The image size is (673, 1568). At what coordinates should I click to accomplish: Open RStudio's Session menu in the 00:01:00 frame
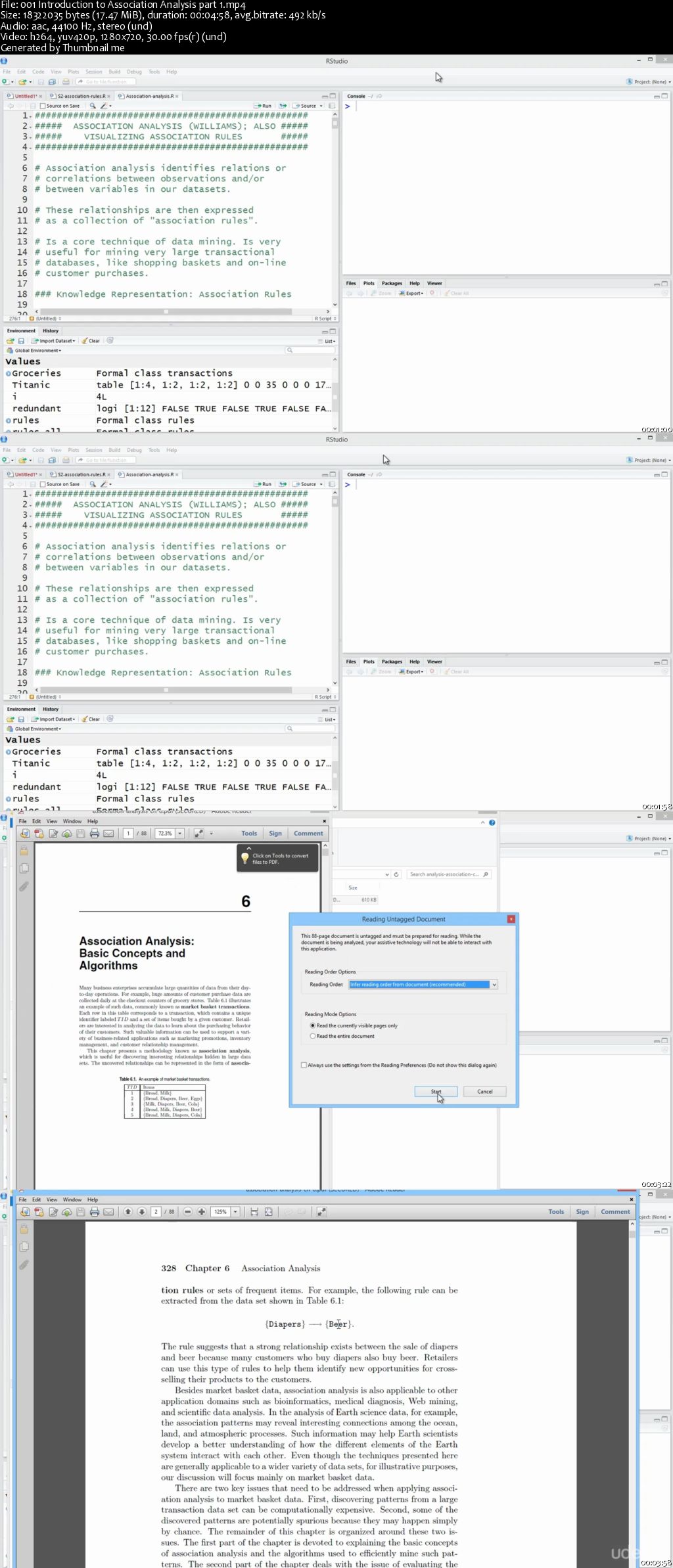click(x=94, y=72)
